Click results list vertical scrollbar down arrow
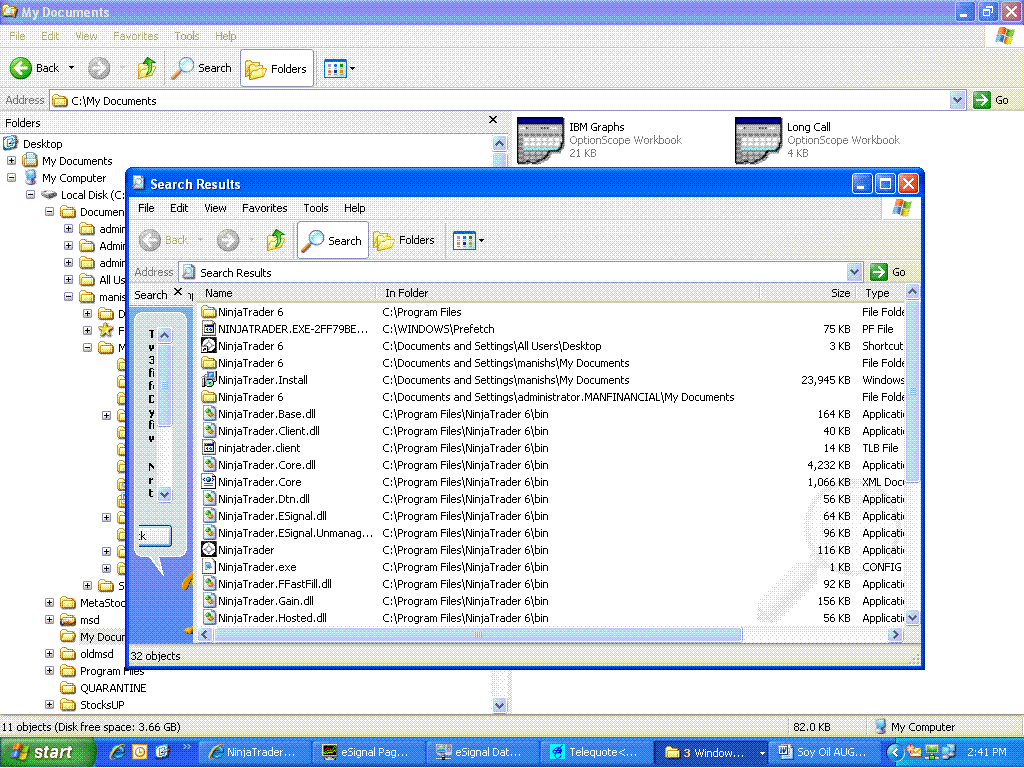 (912, 617)
